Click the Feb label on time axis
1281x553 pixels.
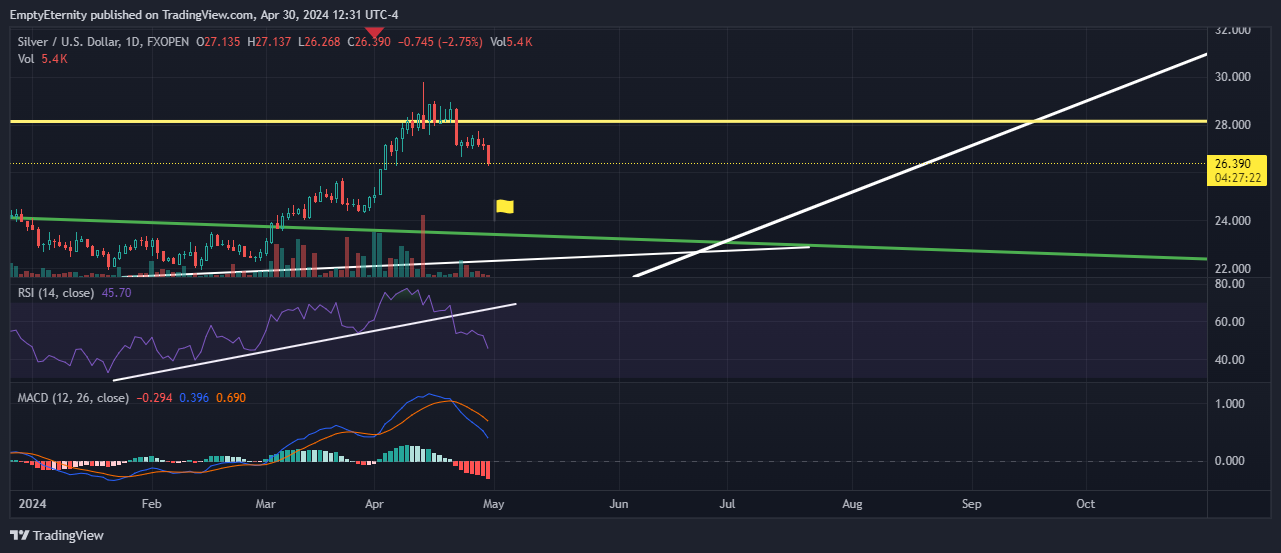[x=150, y=503]
